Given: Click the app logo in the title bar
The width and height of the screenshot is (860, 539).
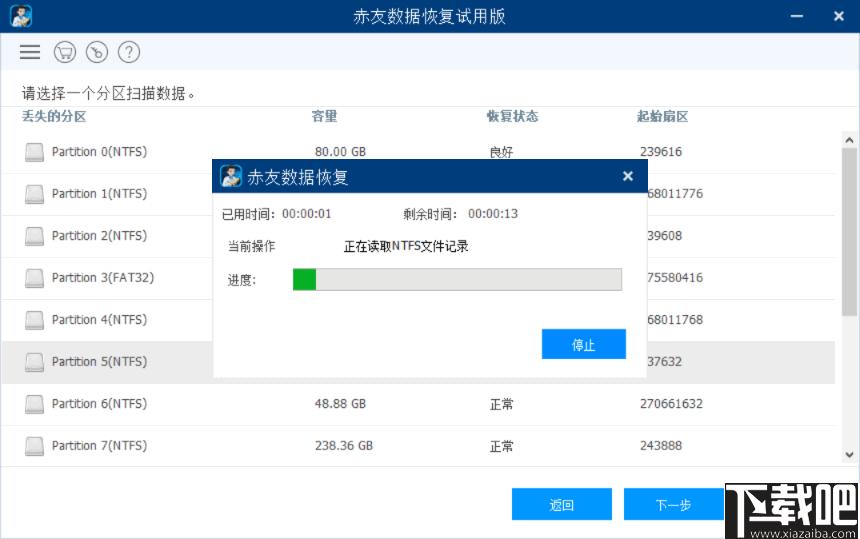Looking at the screenshot, I should [x=21, y=16].
